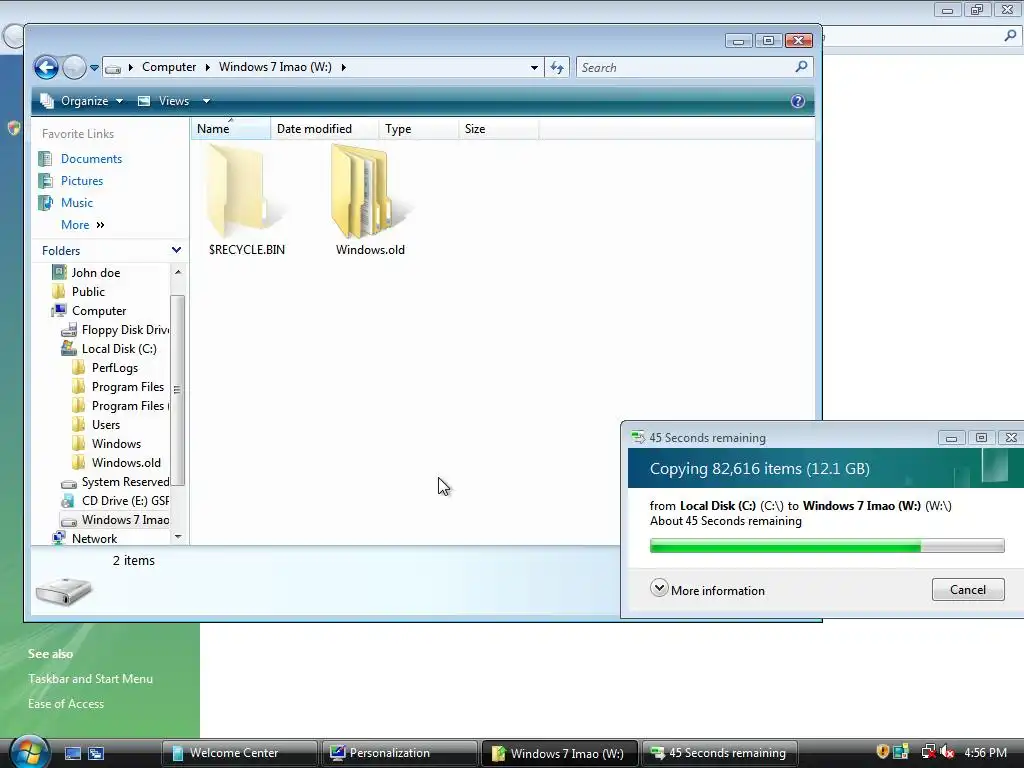
Task: Click the muted volume tray icon
Action: point(948,752)
